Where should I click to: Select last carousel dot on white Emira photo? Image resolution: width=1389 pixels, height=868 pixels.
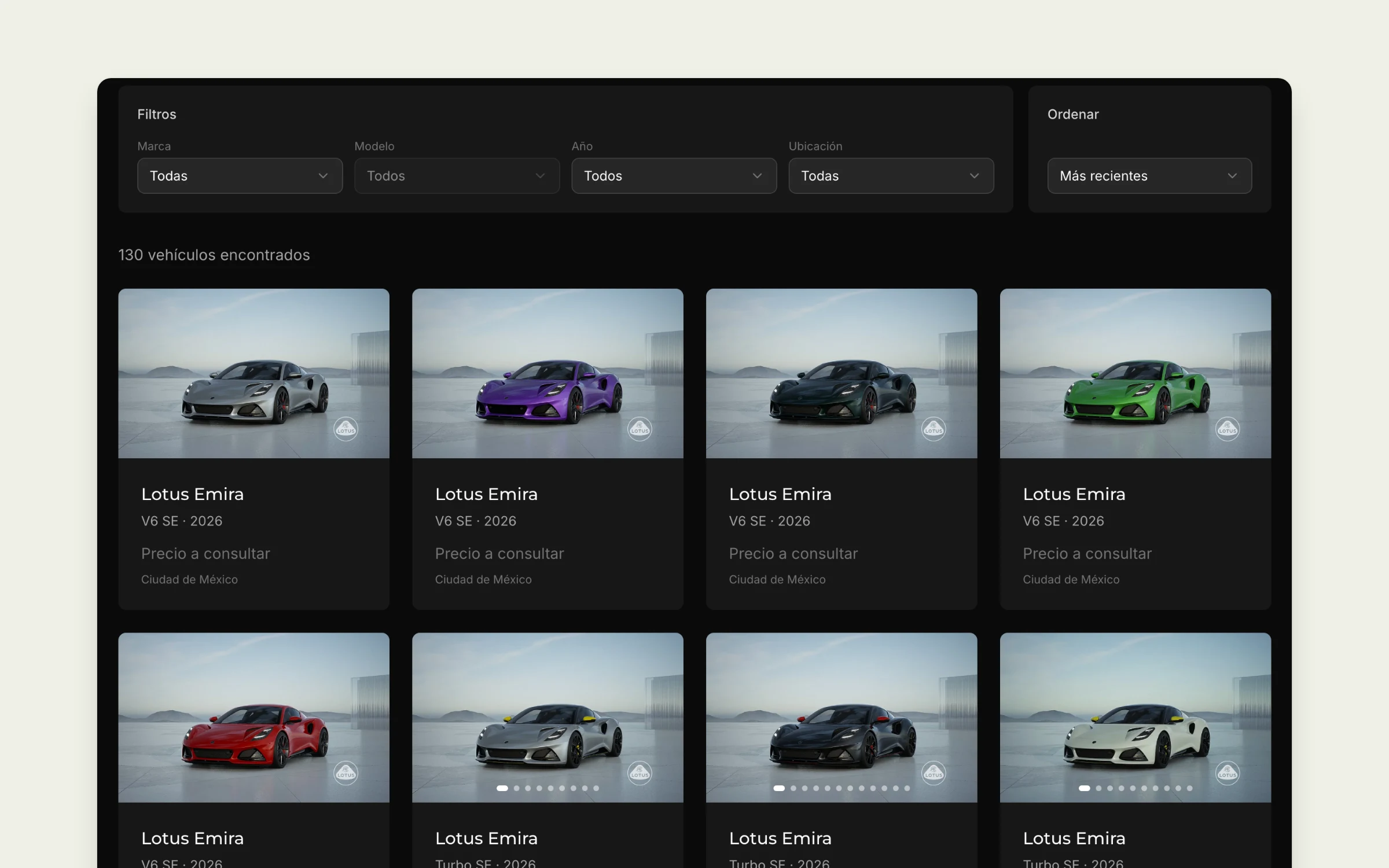point(1189,788)
